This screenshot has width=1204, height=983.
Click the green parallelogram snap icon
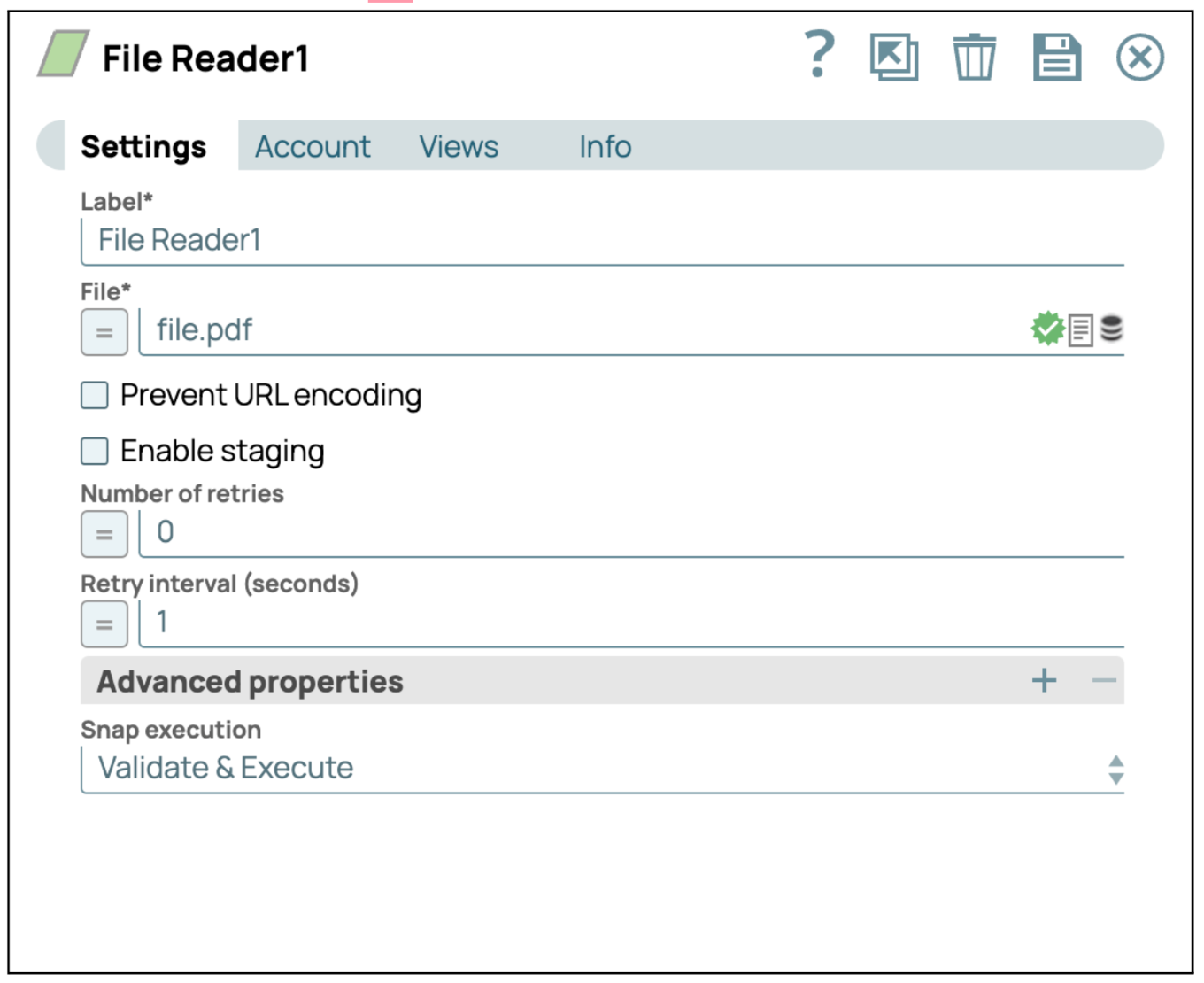[63, 54]
